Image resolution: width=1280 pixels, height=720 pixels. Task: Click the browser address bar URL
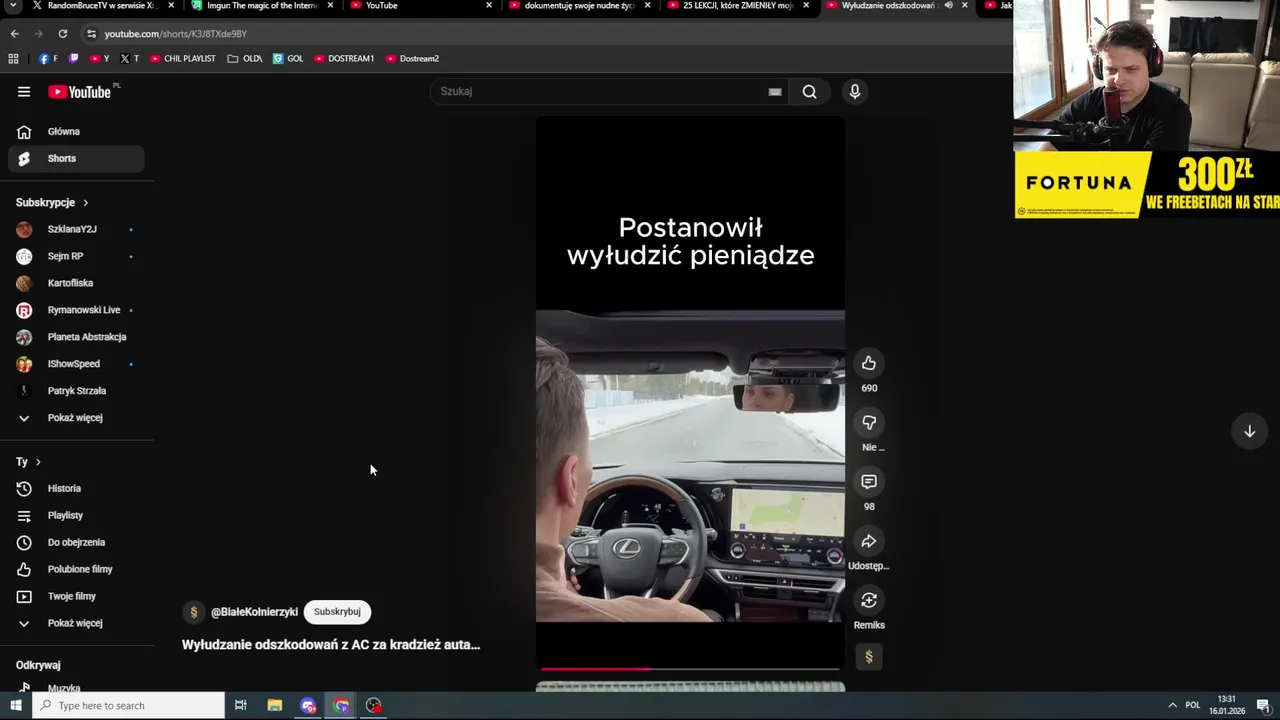pyautogui.click(x=176, y=34)
